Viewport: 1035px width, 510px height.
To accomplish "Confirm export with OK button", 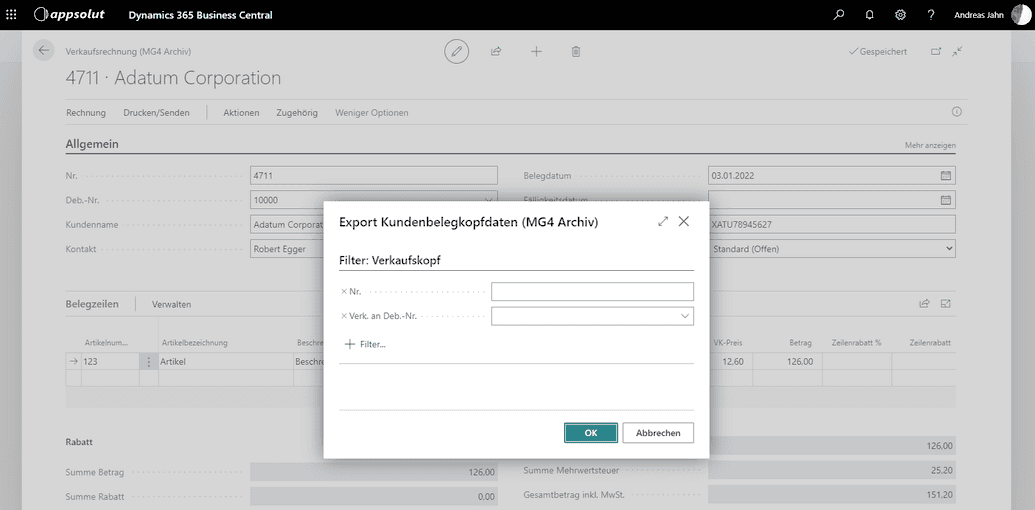I will [x=590, y=433].
